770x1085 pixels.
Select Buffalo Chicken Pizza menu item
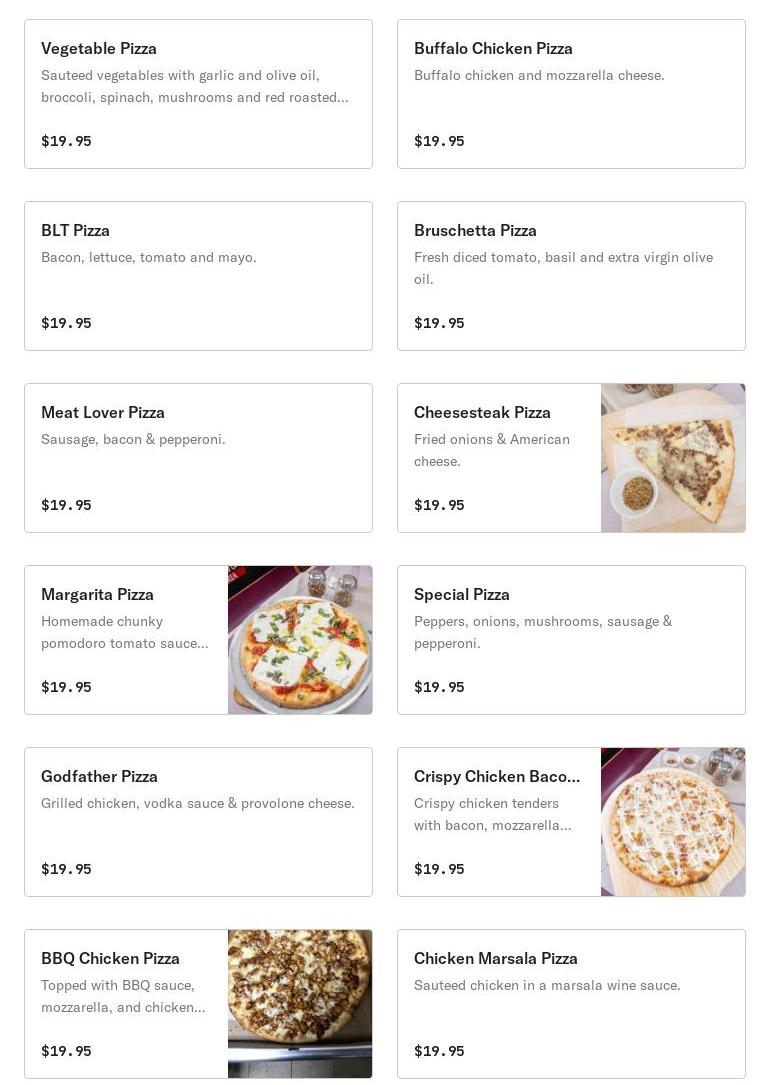[x=571, y=94]
